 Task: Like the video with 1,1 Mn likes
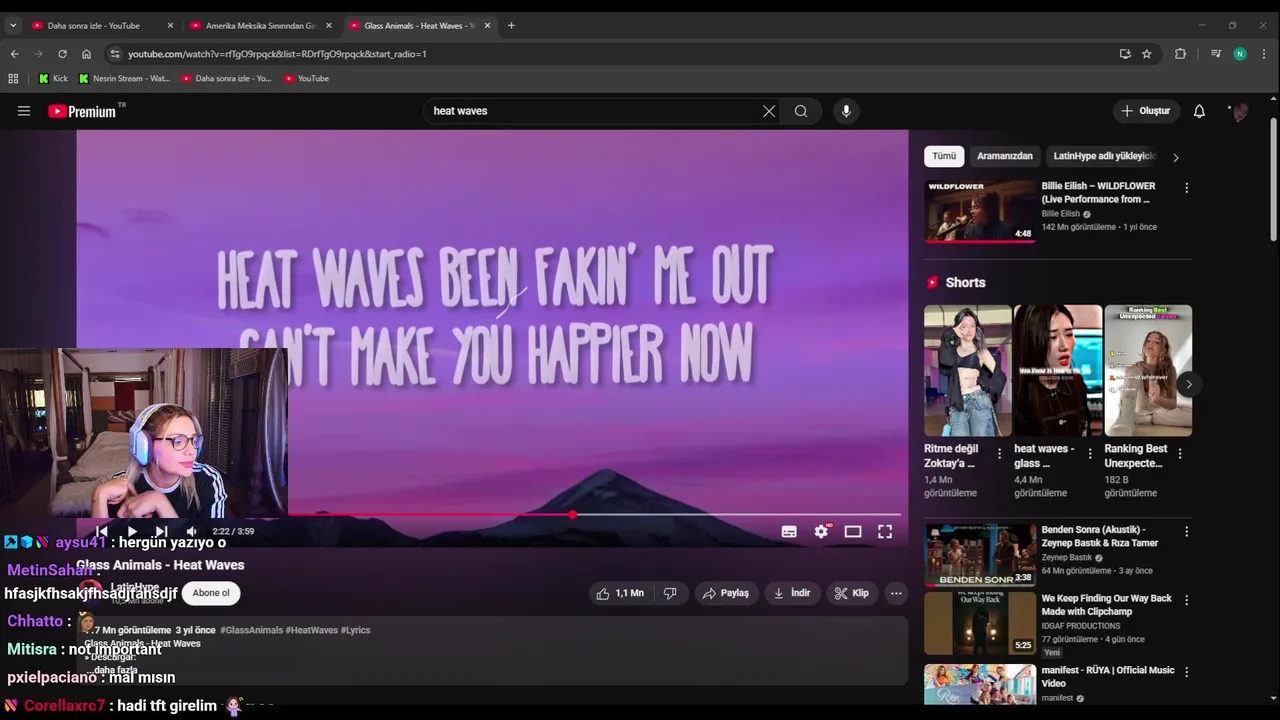620,593
